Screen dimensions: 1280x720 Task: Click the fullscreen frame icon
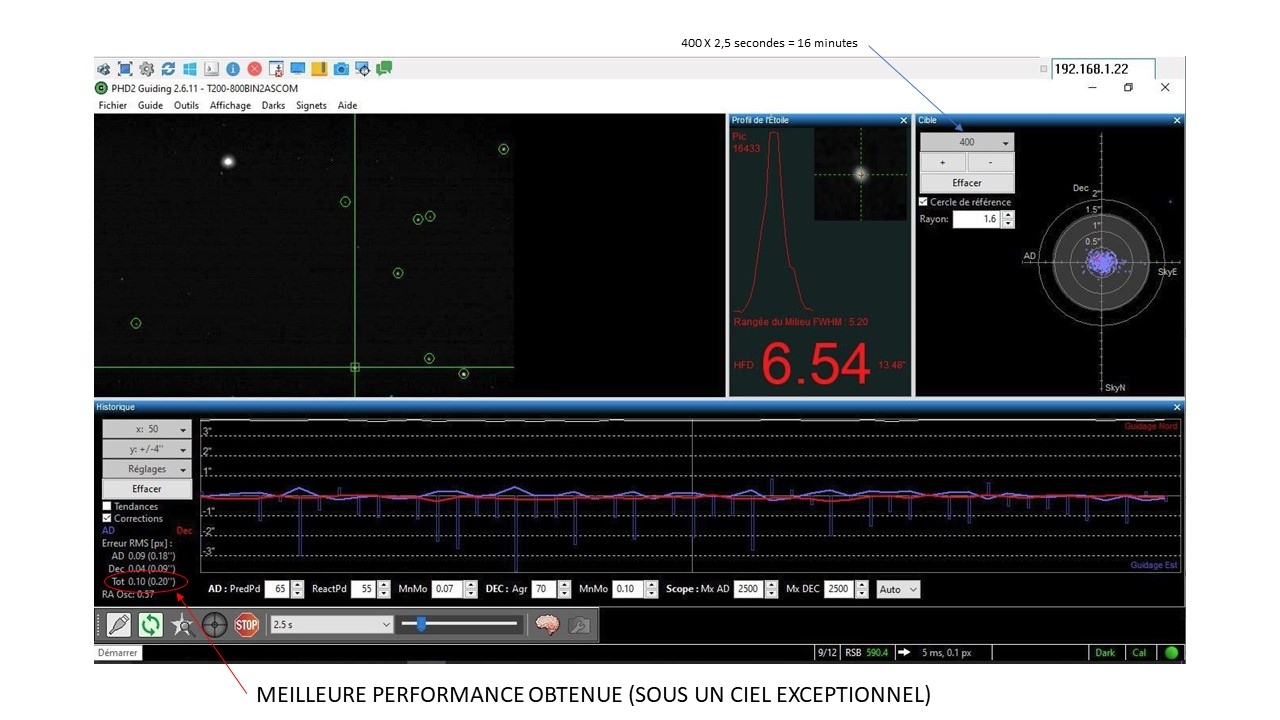[125, 69]
